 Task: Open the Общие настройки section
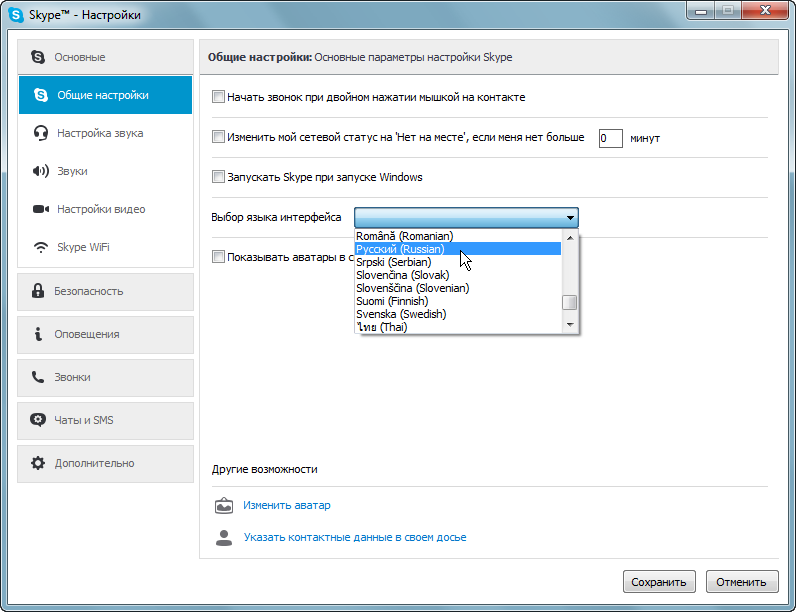tap(104, 95)
